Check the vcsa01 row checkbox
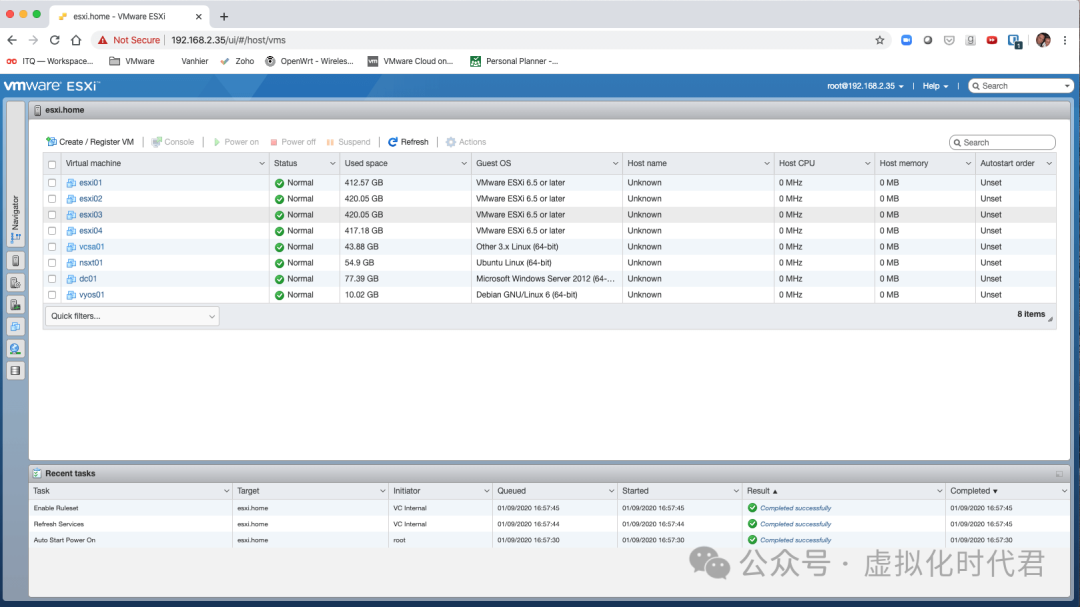1080x607 pixels. click(x=52, y=247)
